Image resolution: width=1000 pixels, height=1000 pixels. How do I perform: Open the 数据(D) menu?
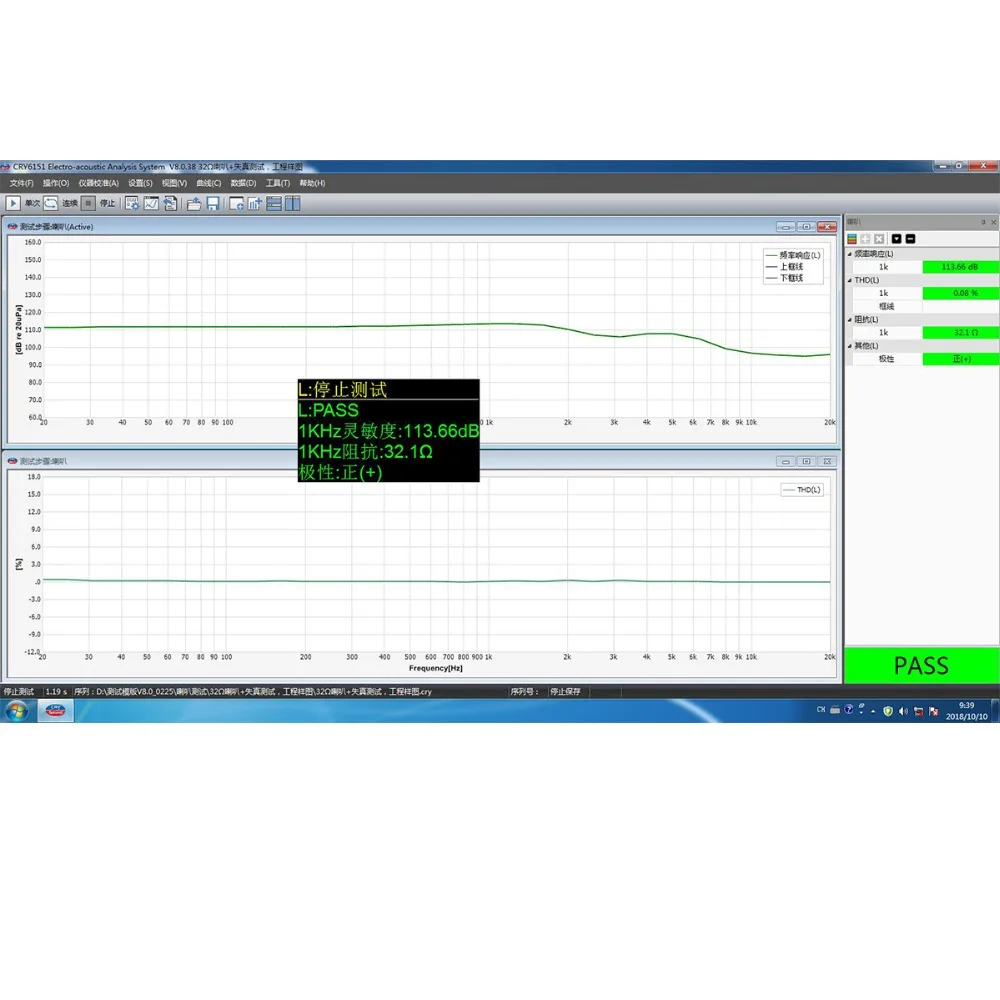click(243, 183)
